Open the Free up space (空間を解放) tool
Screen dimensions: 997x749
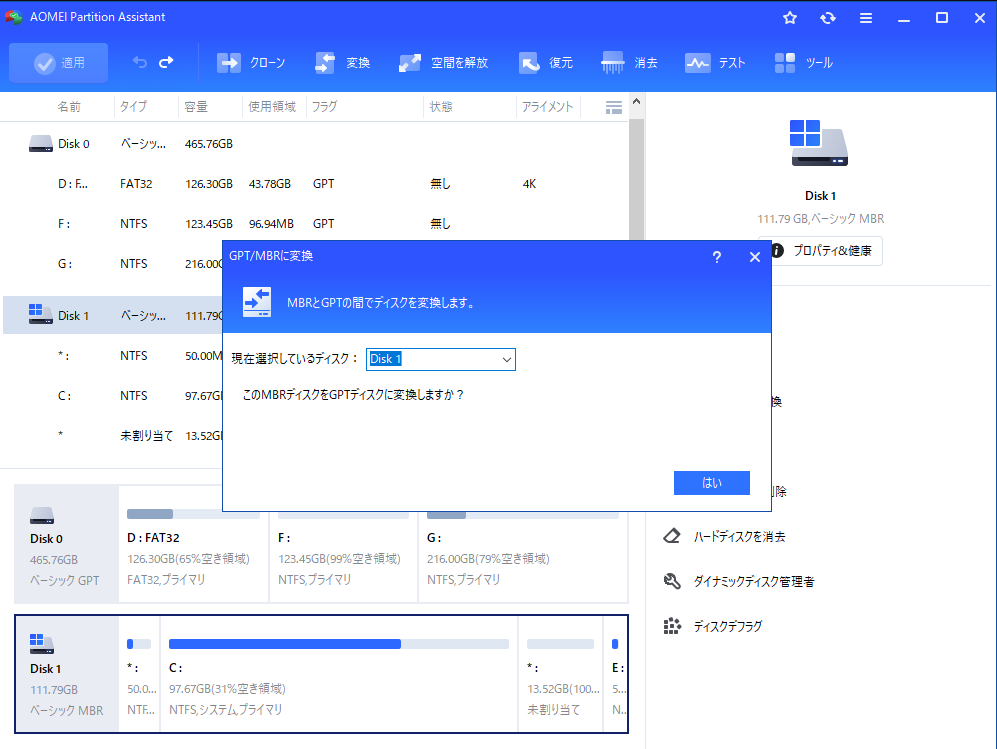click(443, 63)
